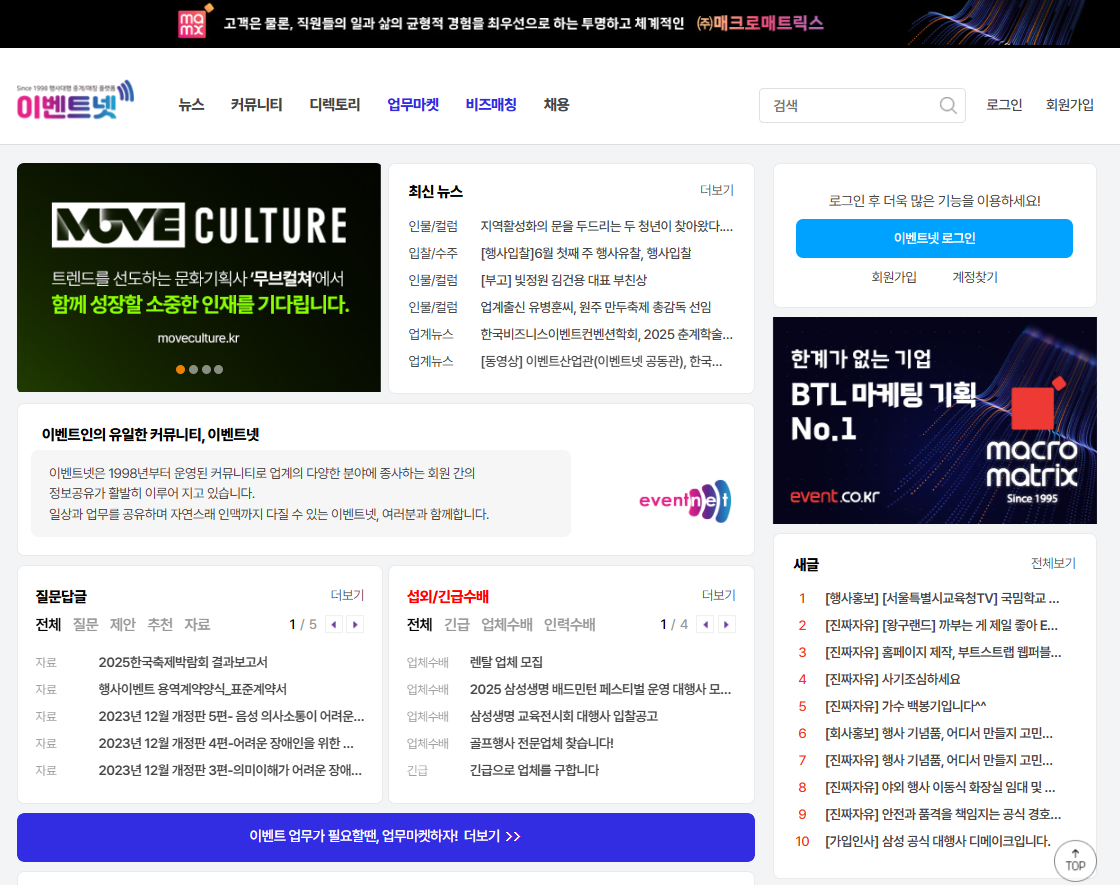
Task: Select 긴급 tab in 섭외/긴급수배
Action: [x=456, y=624]
